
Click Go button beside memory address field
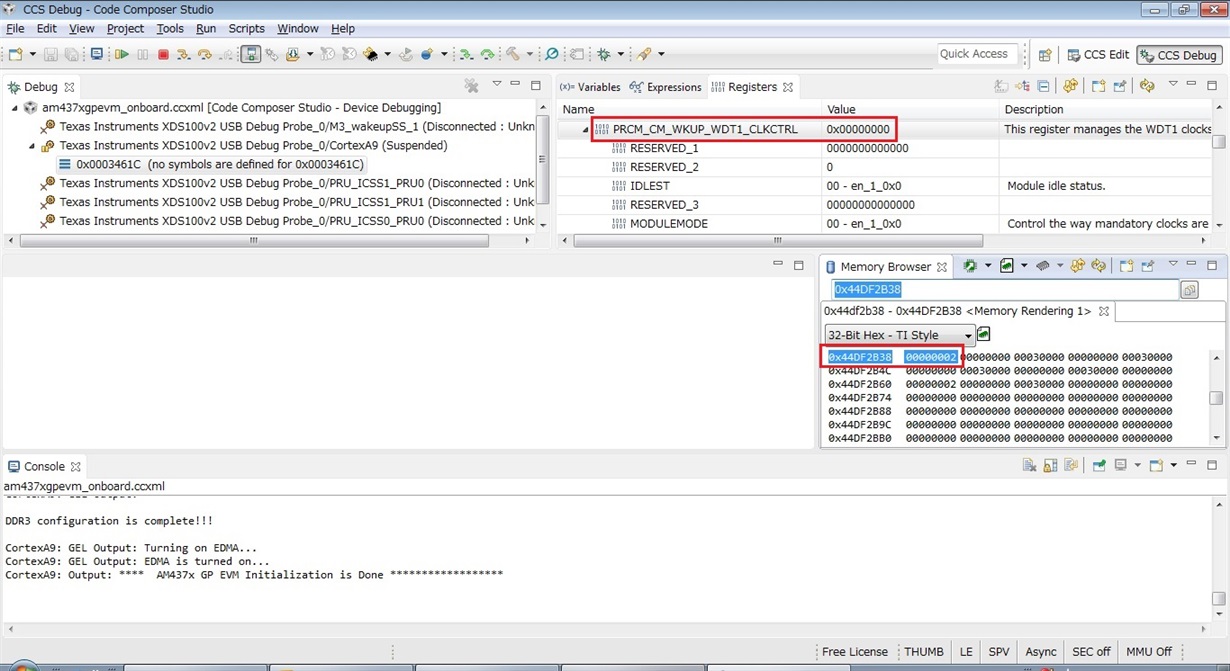(x=1189, y=290)
